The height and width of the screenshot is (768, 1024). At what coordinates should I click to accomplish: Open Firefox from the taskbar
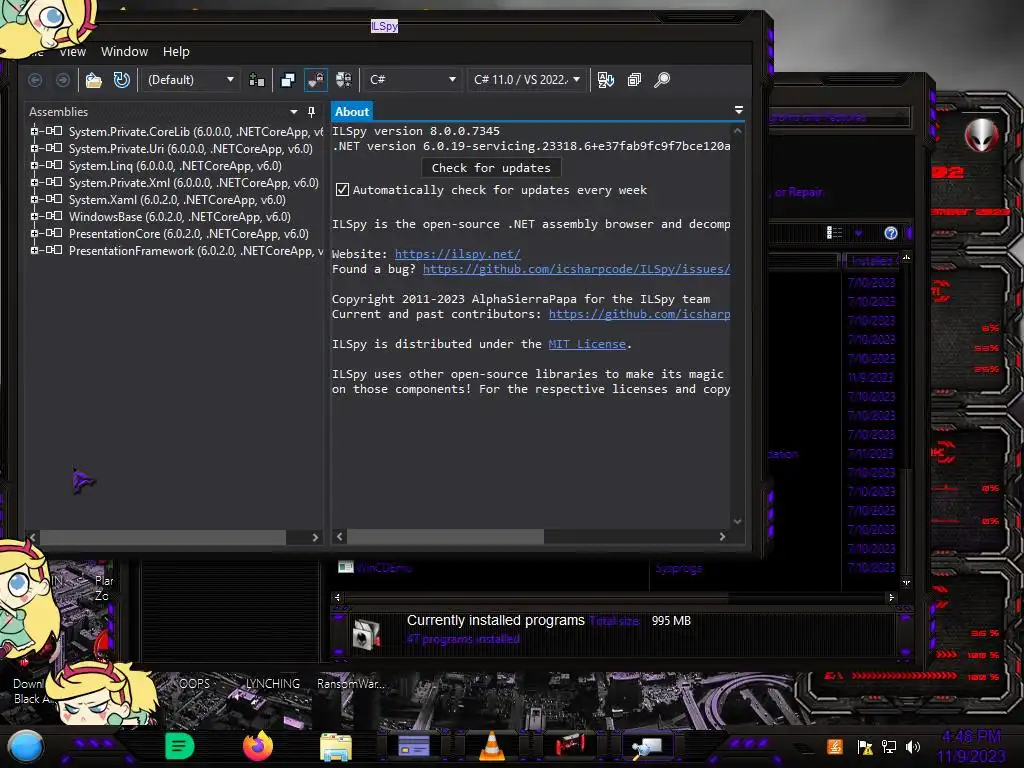point(257,746)
